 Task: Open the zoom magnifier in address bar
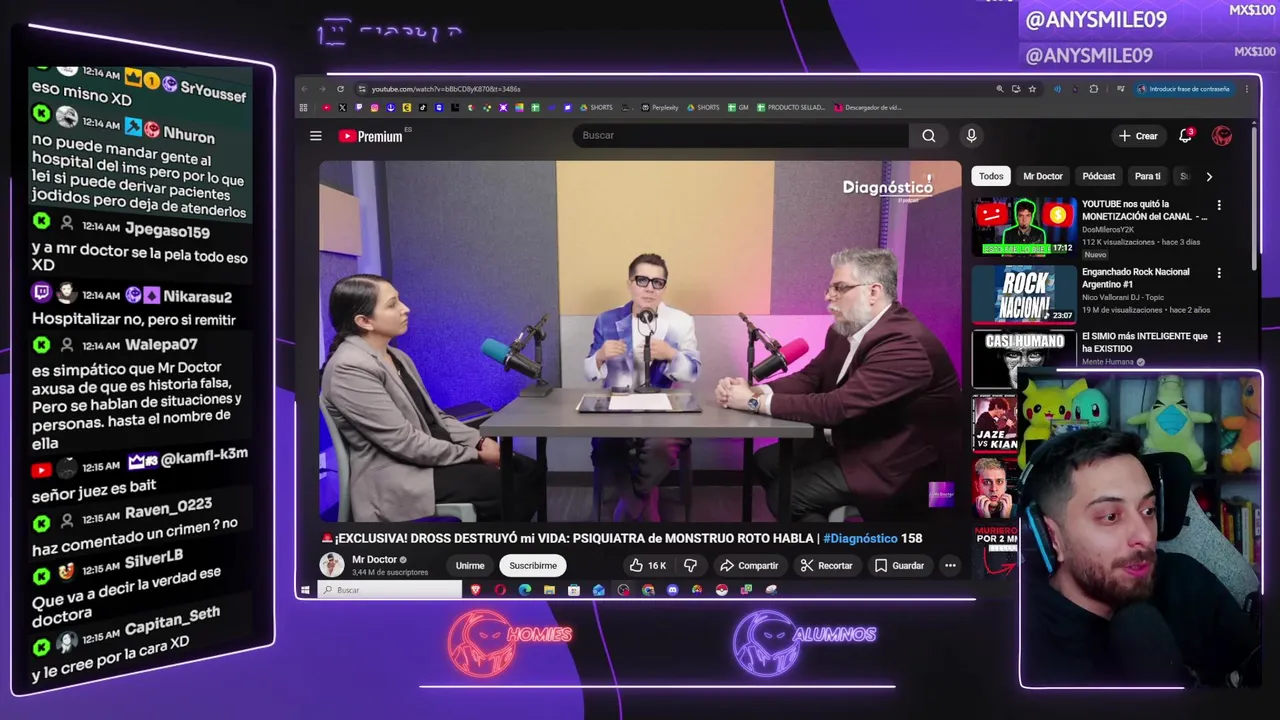click(999, 89)
